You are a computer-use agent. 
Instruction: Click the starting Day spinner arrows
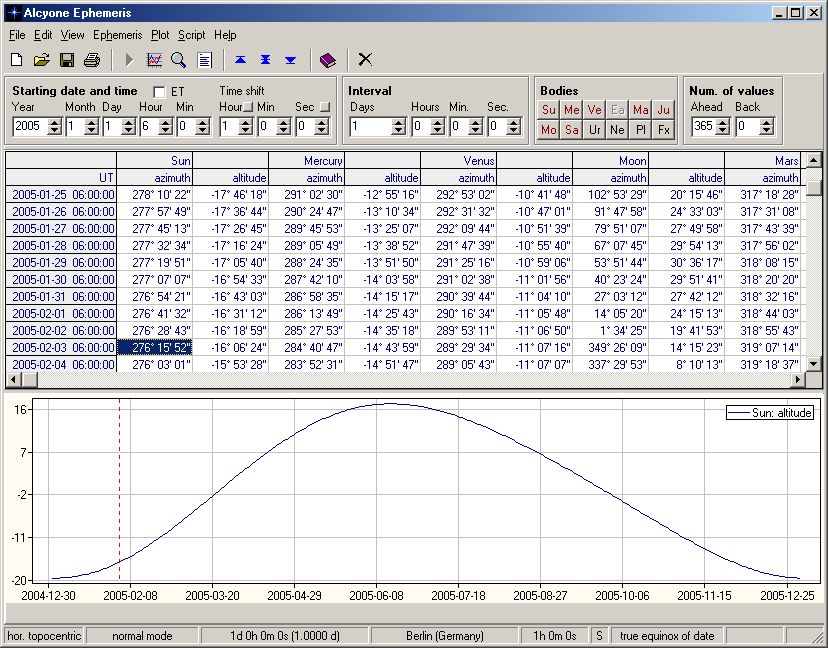128,127
